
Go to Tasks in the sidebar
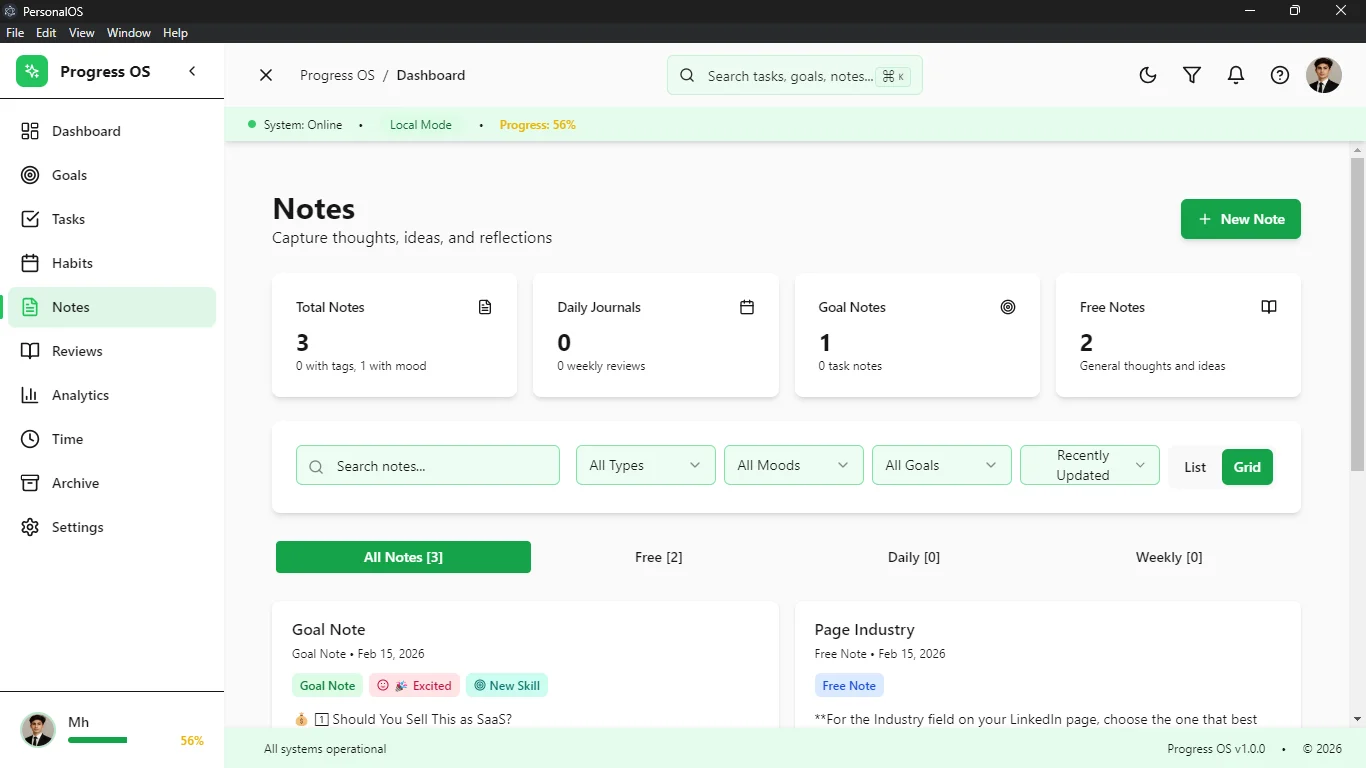click(x=112, y=219)
